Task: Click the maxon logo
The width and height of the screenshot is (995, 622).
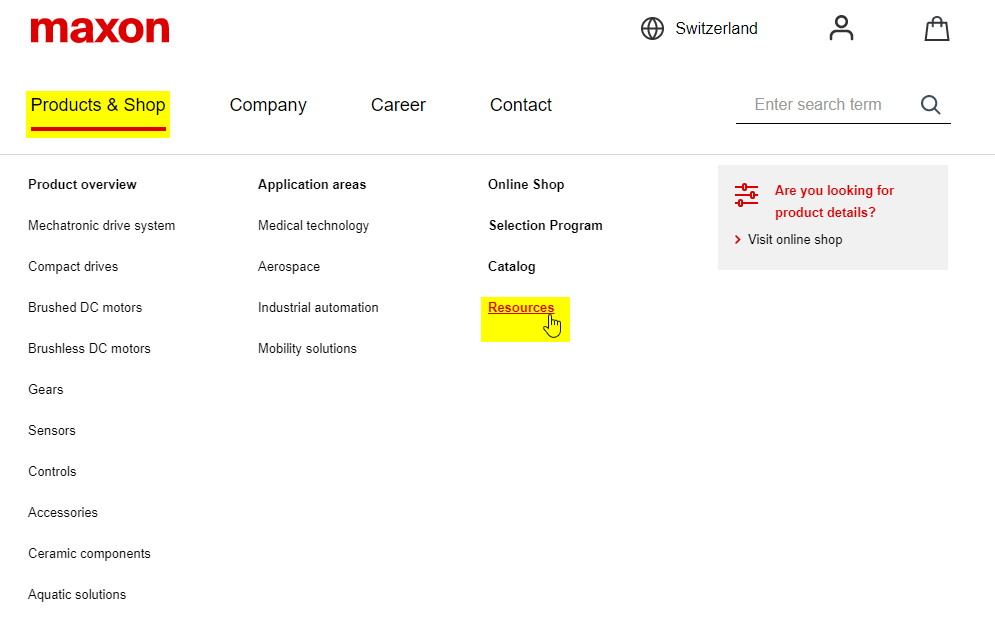Action: 100,30
